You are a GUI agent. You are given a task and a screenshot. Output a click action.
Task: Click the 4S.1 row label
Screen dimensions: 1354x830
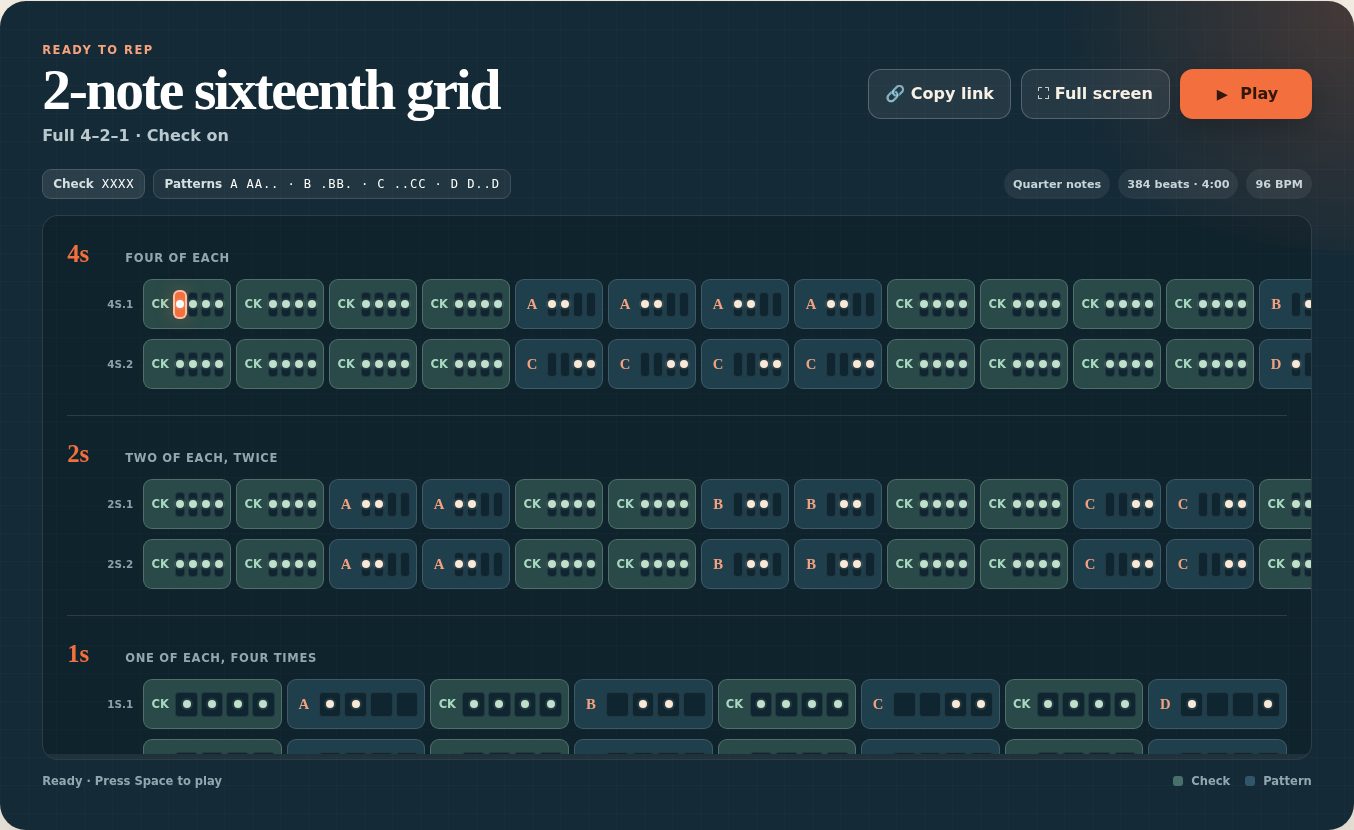(x=120, y=304)
